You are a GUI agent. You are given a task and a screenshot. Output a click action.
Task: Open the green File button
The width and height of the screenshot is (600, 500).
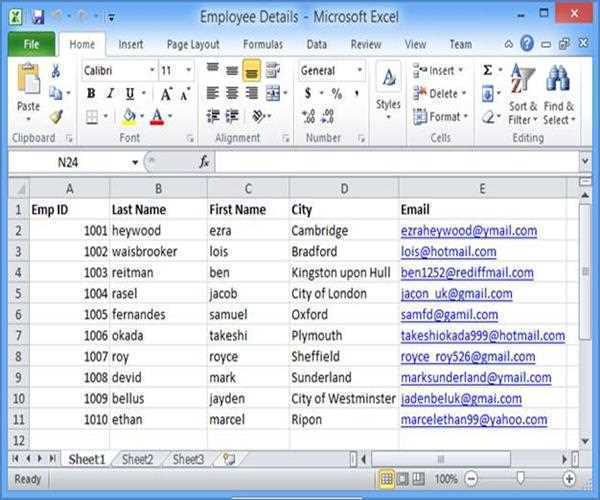31,44
